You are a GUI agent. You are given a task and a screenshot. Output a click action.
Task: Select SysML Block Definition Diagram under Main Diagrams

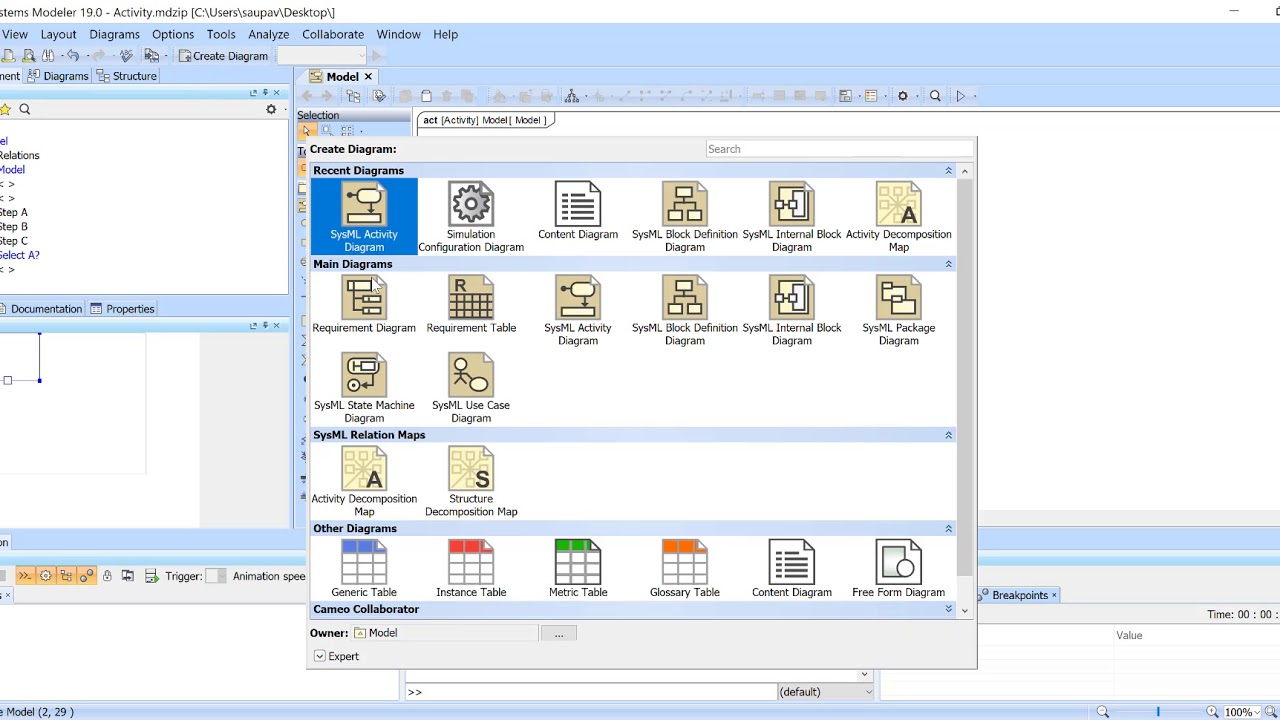coord(685,311)
